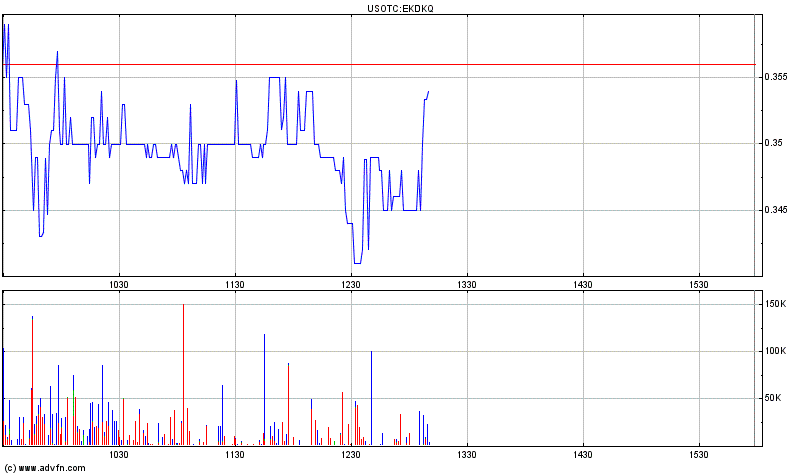Click the 1430 label under volume chart
This screenshot has width=800, height=475.
(583, 455)
